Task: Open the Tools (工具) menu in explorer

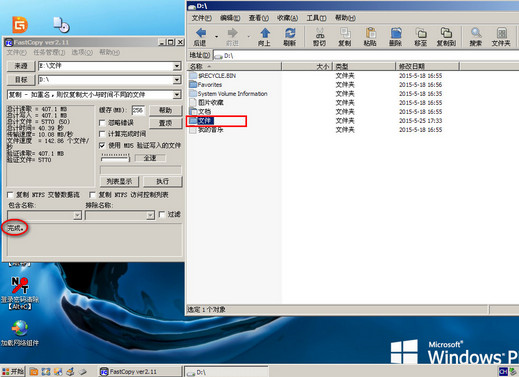Action: point(316,18)
